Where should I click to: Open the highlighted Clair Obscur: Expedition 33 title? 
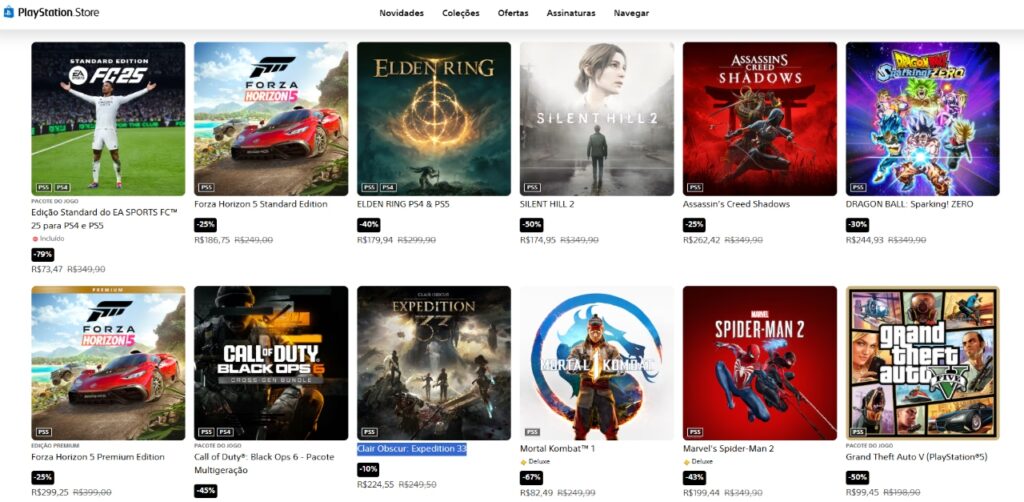(x=411, y=449)
